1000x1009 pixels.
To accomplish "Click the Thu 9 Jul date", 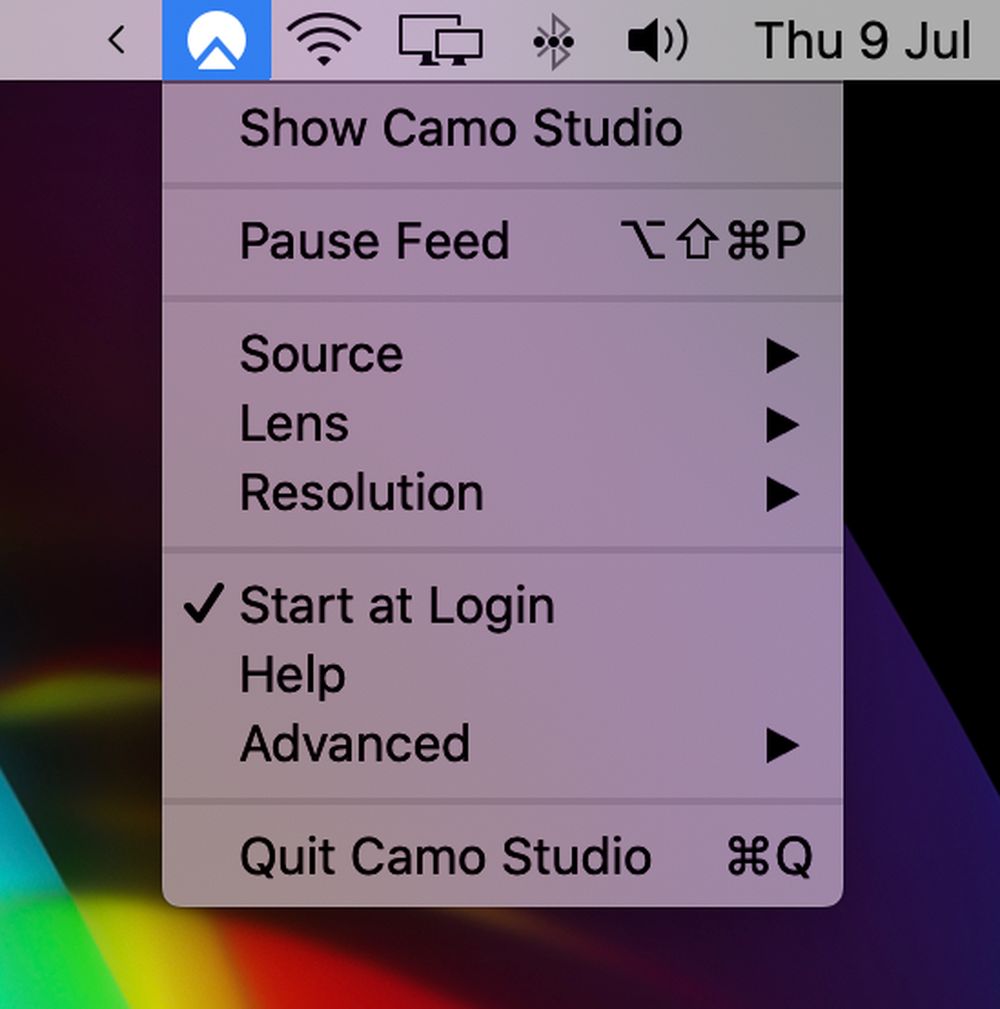I will [x=862, y=41].
